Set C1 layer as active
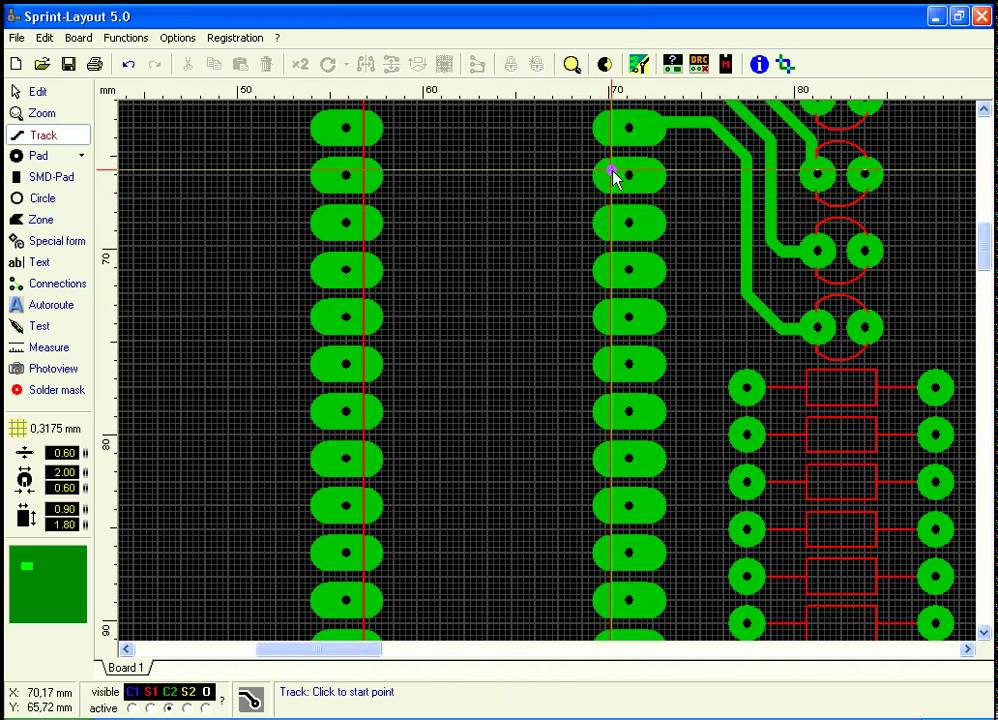 (132, 708)
